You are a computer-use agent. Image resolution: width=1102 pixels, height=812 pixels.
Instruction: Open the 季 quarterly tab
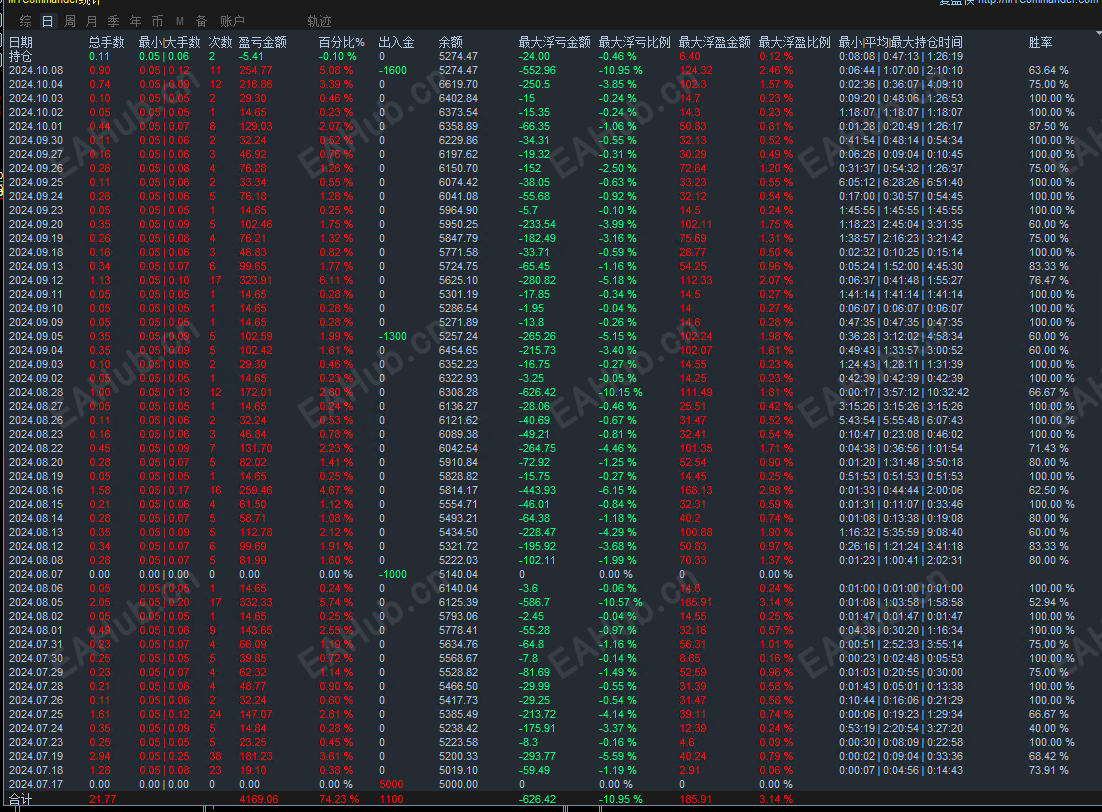point(113,21)
